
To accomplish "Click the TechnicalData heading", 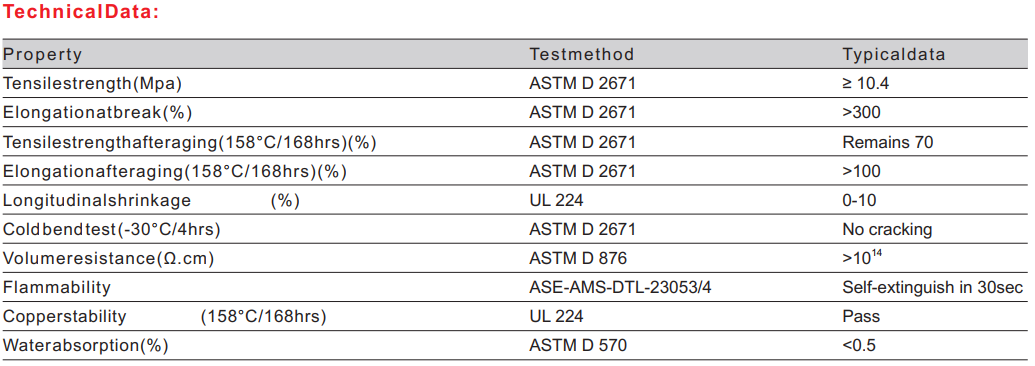I will [83, 13].
